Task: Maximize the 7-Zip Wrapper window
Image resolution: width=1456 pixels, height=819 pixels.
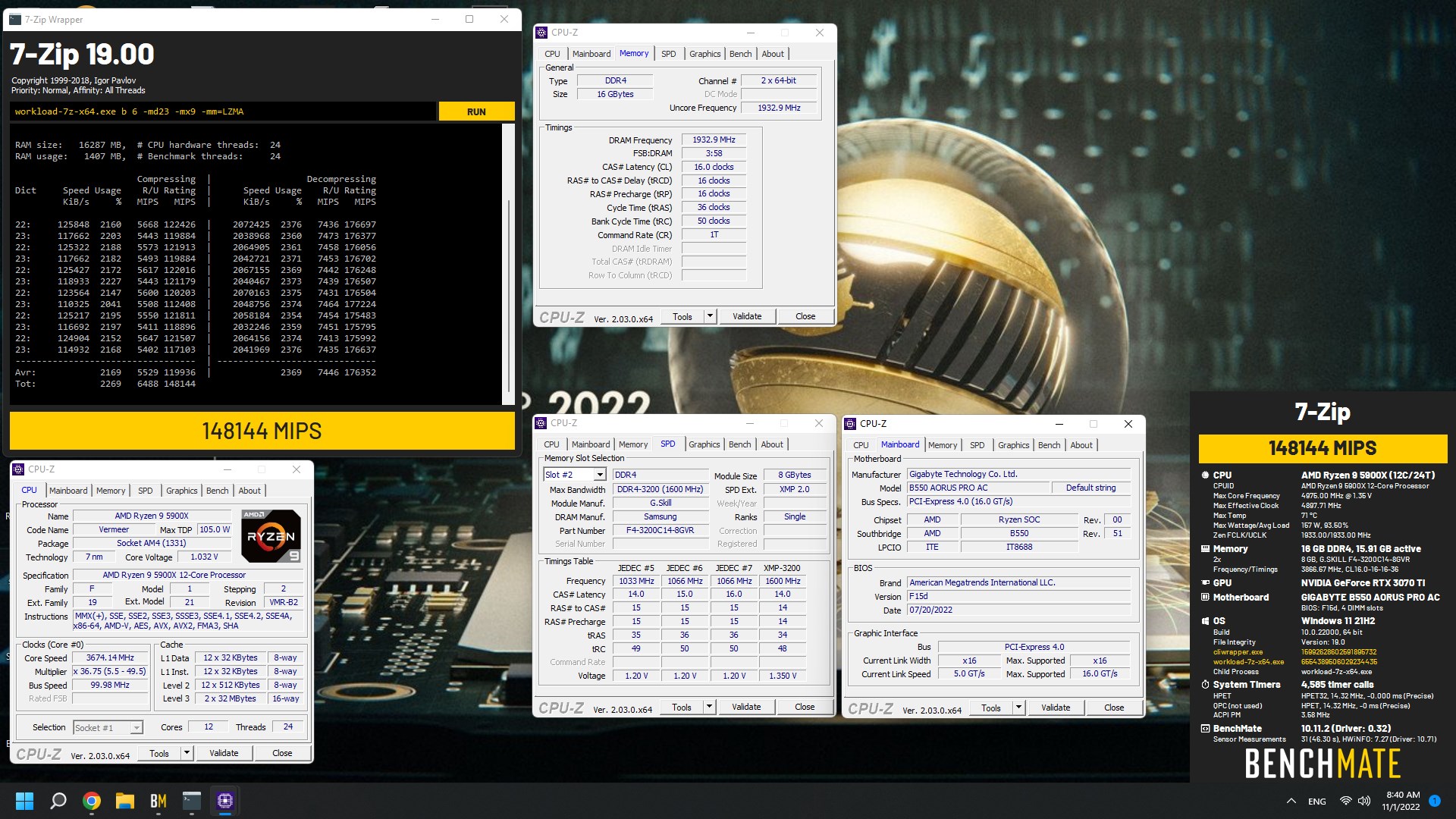Action: (x=469, y=20)
